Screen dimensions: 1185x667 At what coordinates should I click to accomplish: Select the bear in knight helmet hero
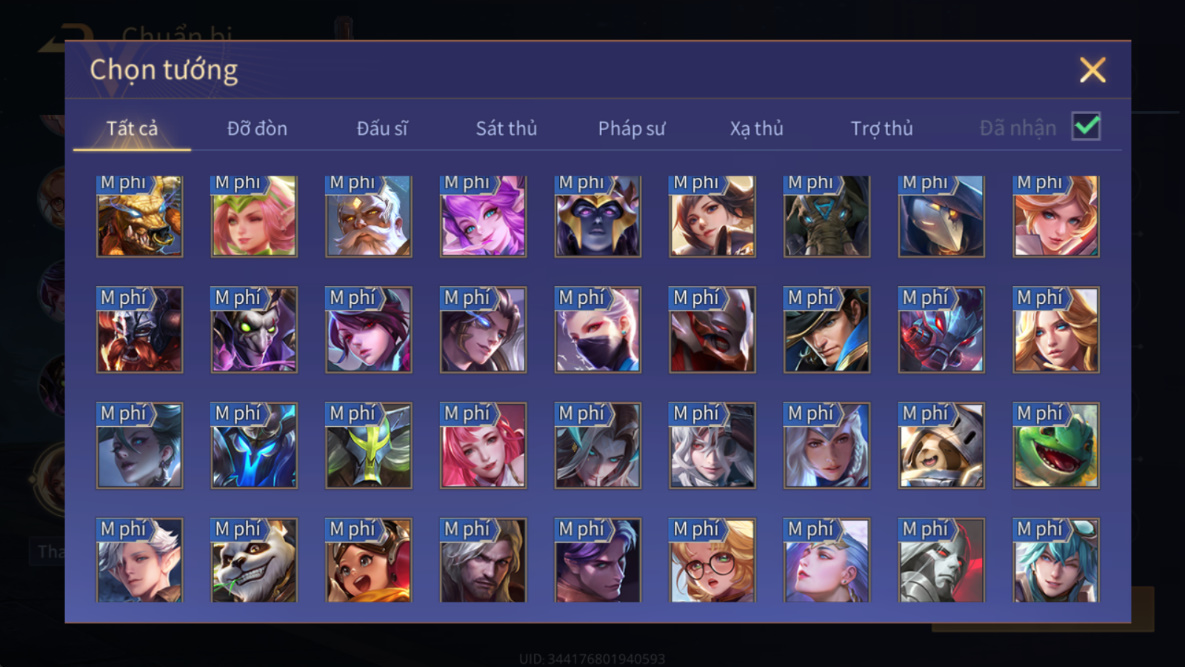(941, 445)
